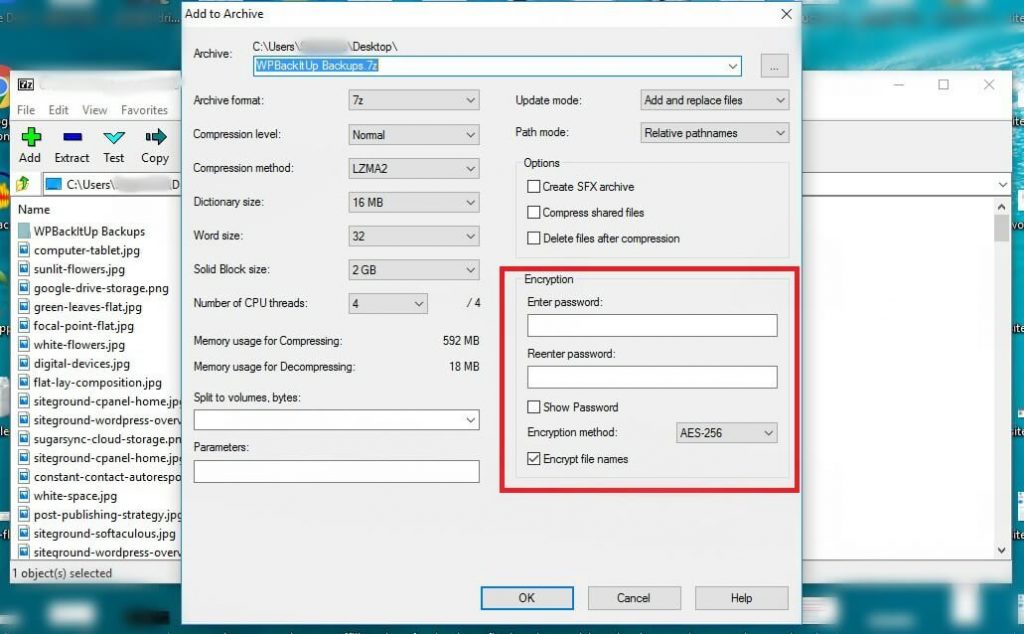The height and width of the screenshot is (634, 1024).
Task: Click the Extract icon in 7-Zip toolbar
Action: pyautogui.click(x=72, y=136)
